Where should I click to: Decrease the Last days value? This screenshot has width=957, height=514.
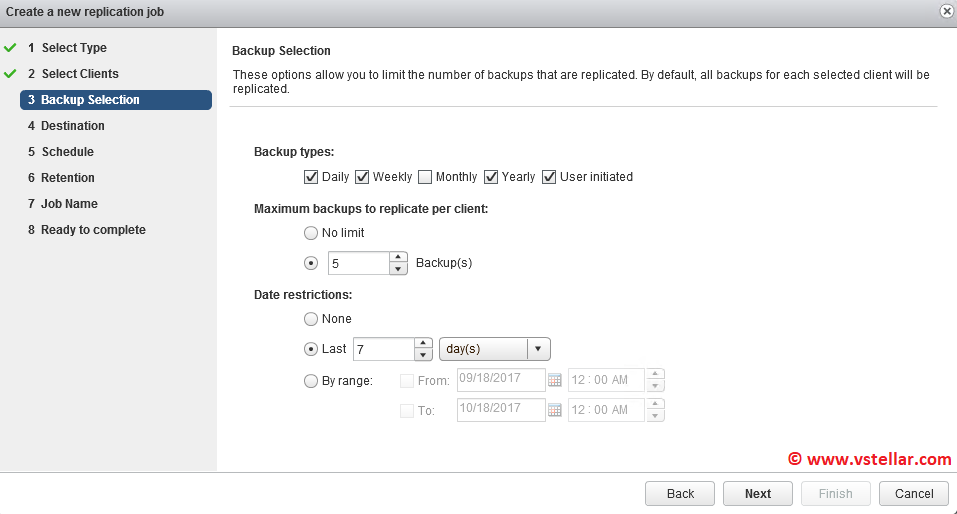click(x=422, y=355)
